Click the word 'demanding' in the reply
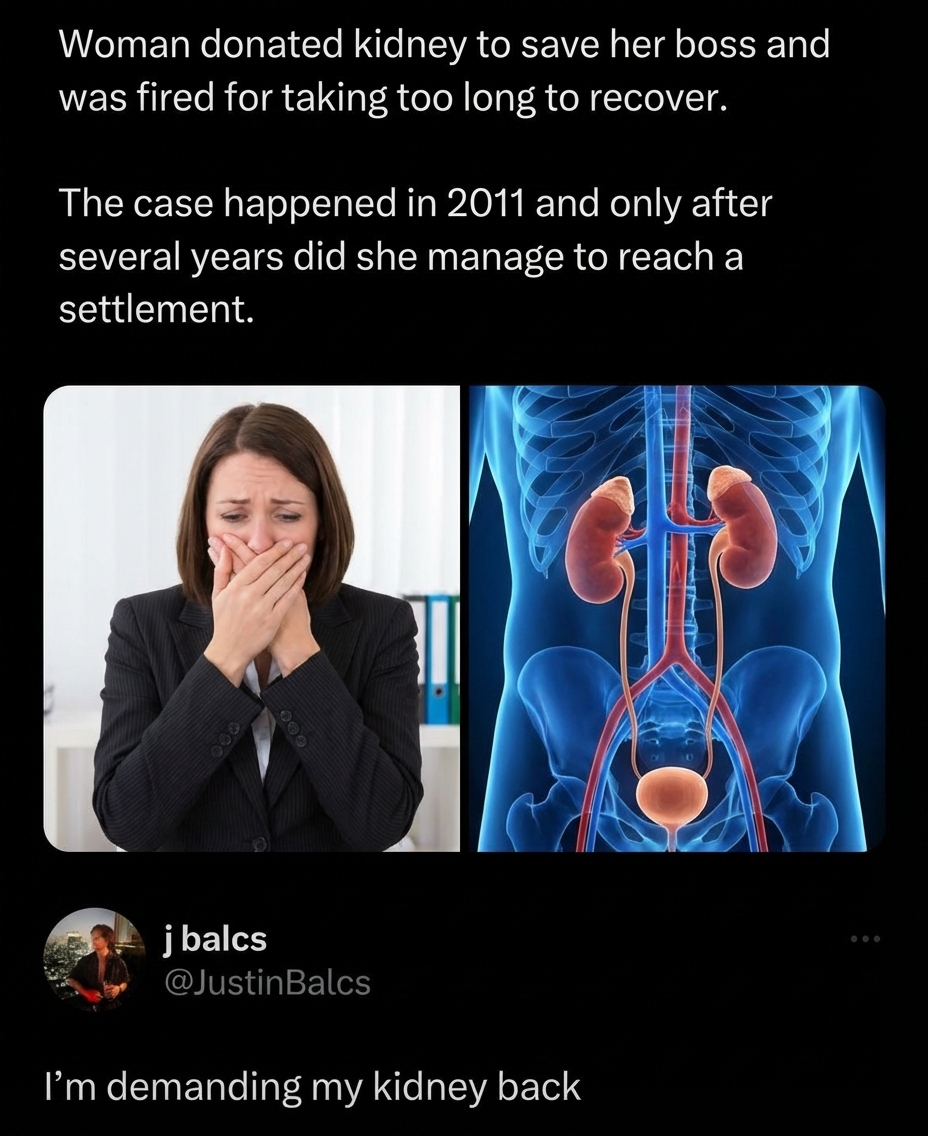This screenshot has height=1136, width=928. pyautogui.click(x=205, y=1089)
